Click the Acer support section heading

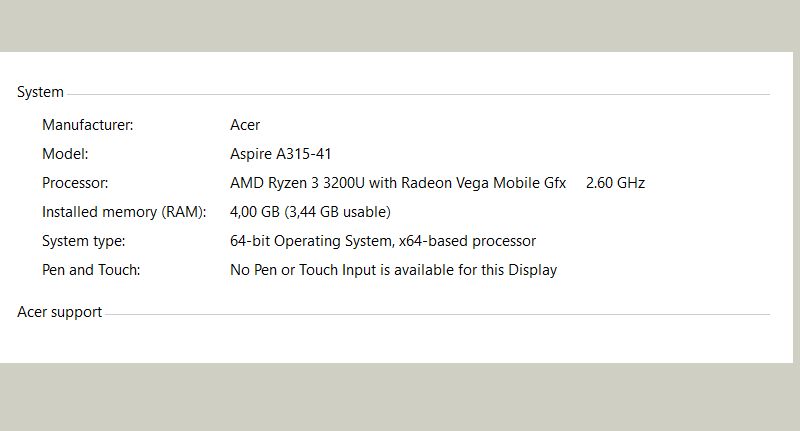tap(60, 312)
